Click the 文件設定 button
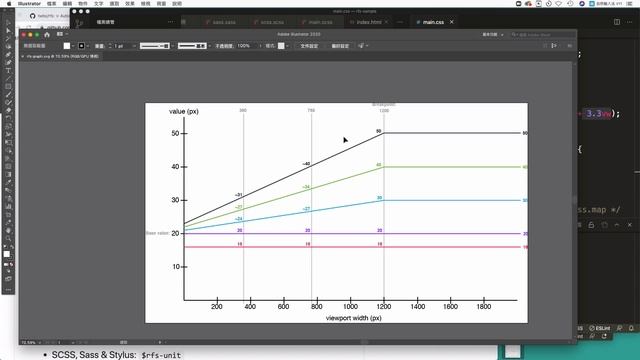The width and height of the screenshot is (640, 360). [x=309, y=46]
